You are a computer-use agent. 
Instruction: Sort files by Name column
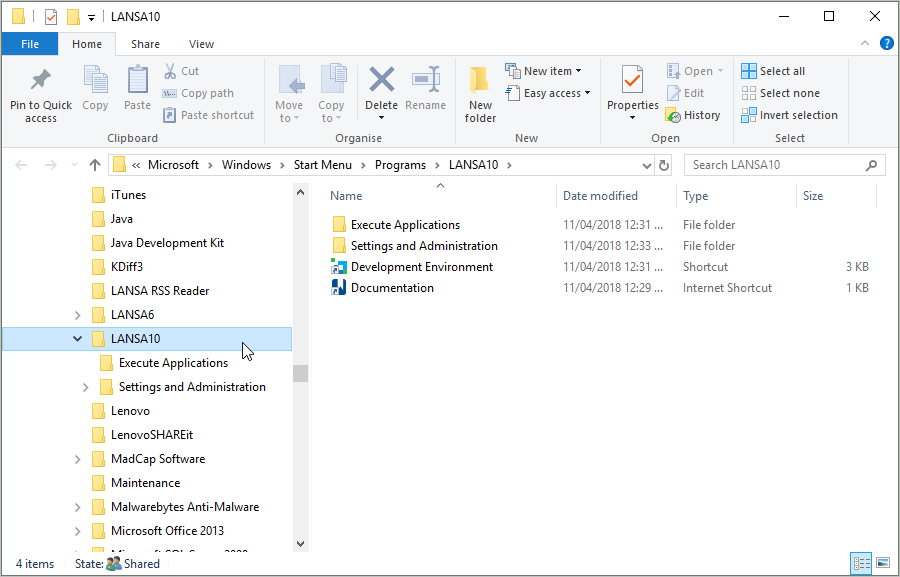pos(346,196)
